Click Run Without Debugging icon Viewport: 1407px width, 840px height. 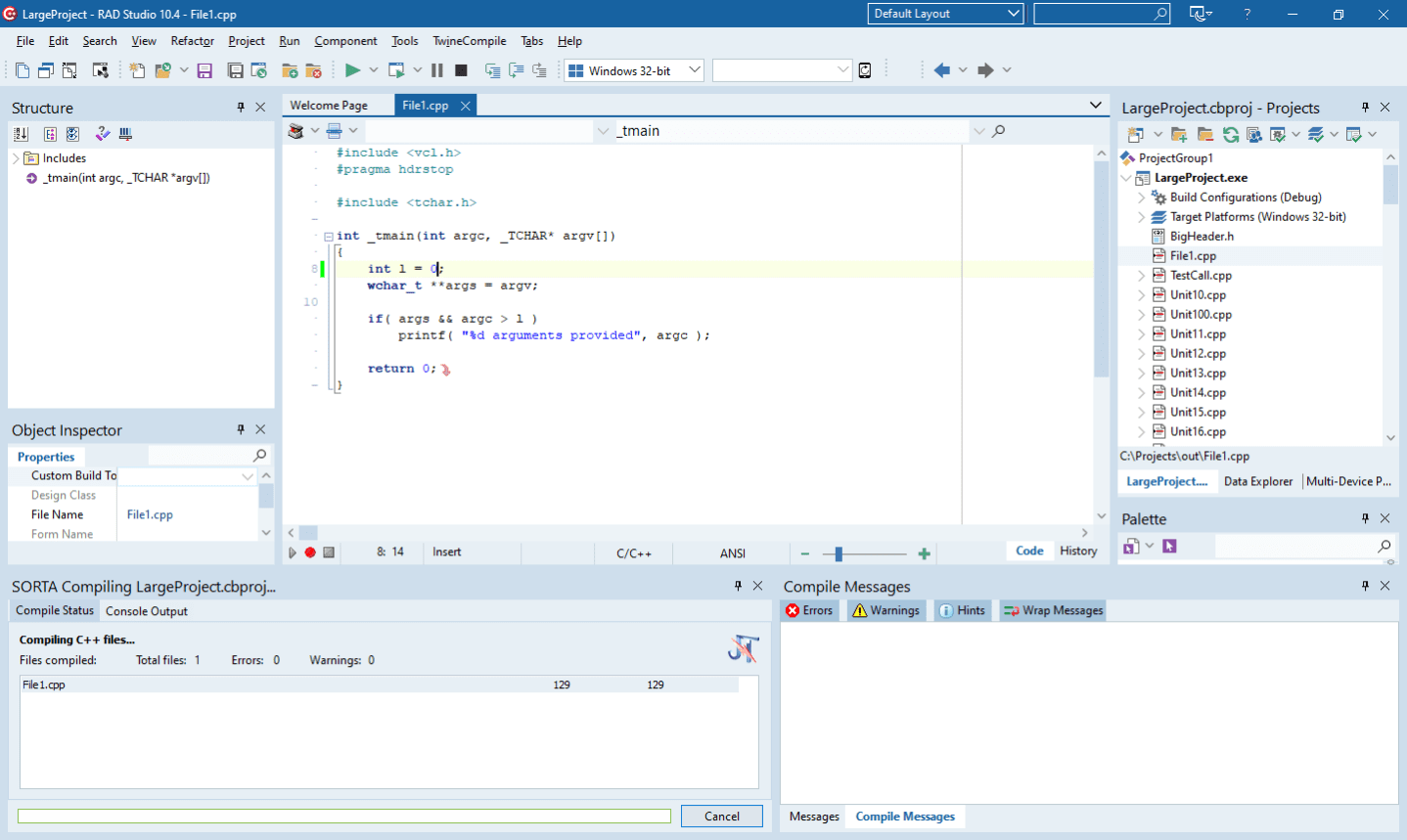(396, 70)
